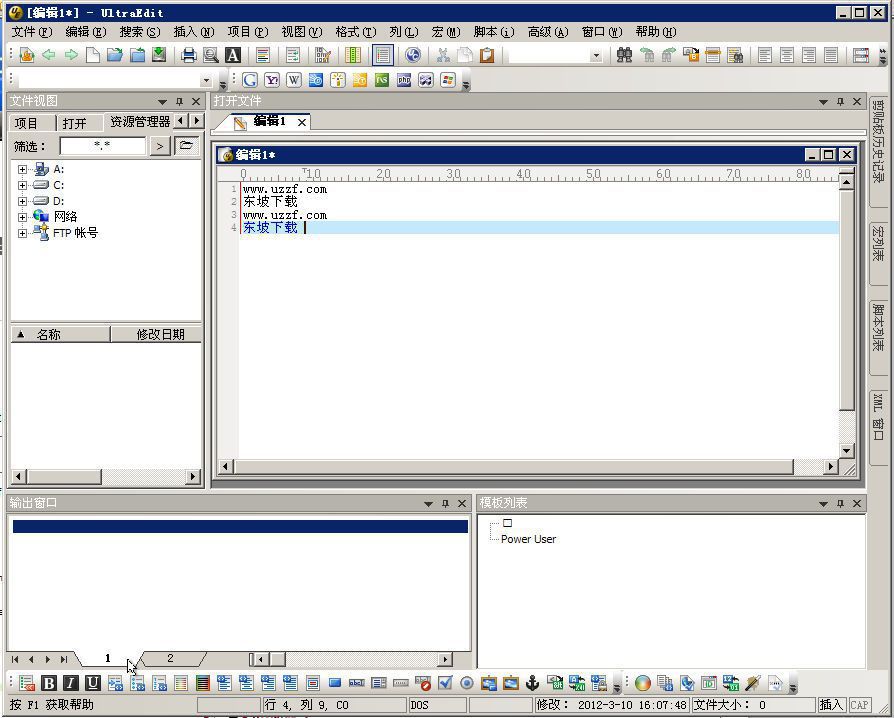Click the Underline 'U' HTML icon
Viewport: 894px width, 718px height.
tap(92, 683)
